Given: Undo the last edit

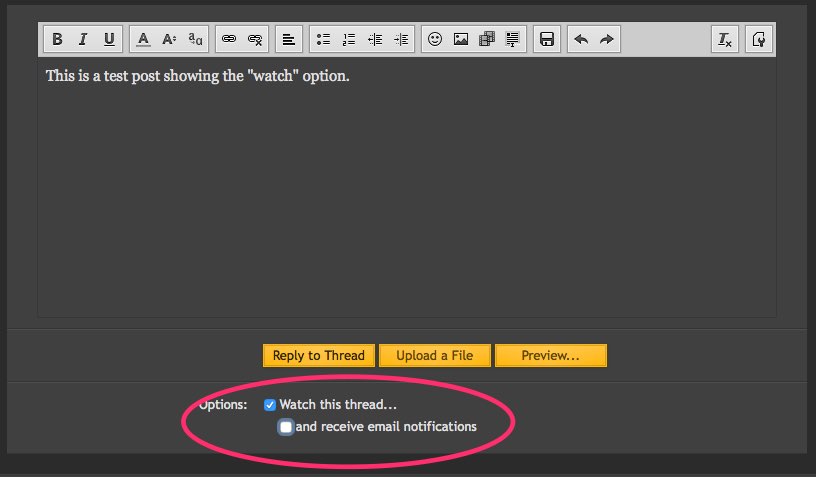Looking at the screenshot, I should (x=581, y=39).
